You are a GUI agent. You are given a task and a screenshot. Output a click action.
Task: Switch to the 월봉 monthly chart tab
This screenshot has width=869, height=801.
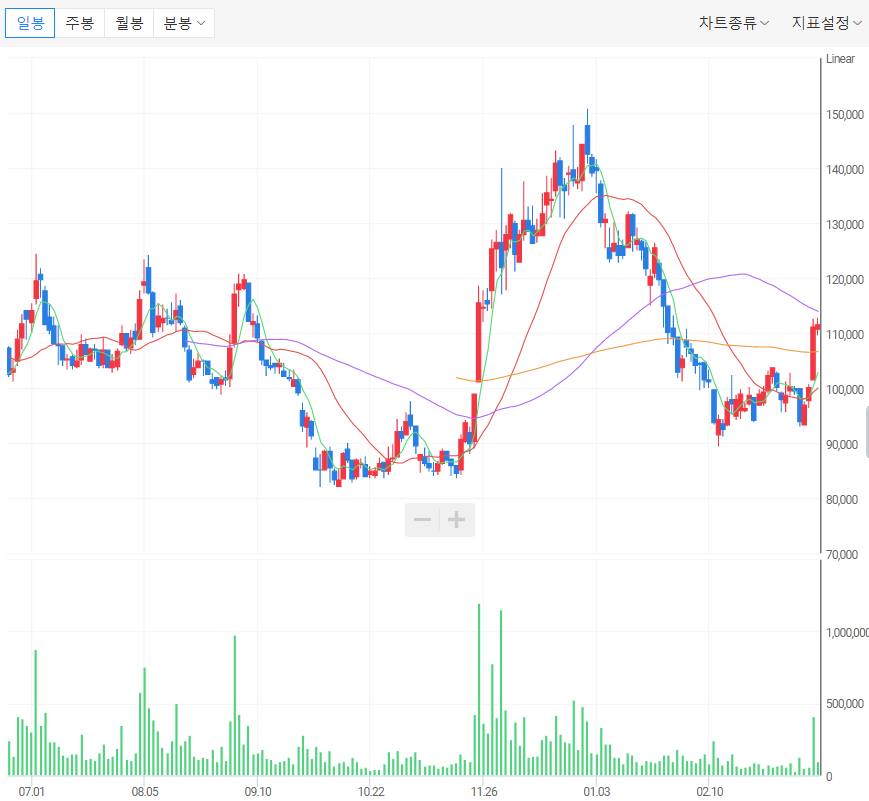tap(129, 23)
